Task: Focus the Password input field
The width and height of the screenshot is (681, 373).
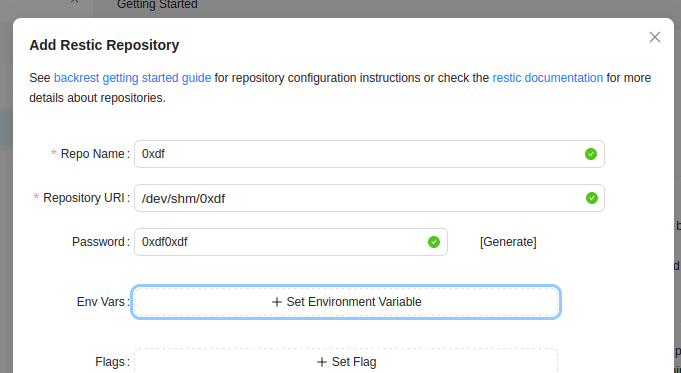Action: (291, 242)
